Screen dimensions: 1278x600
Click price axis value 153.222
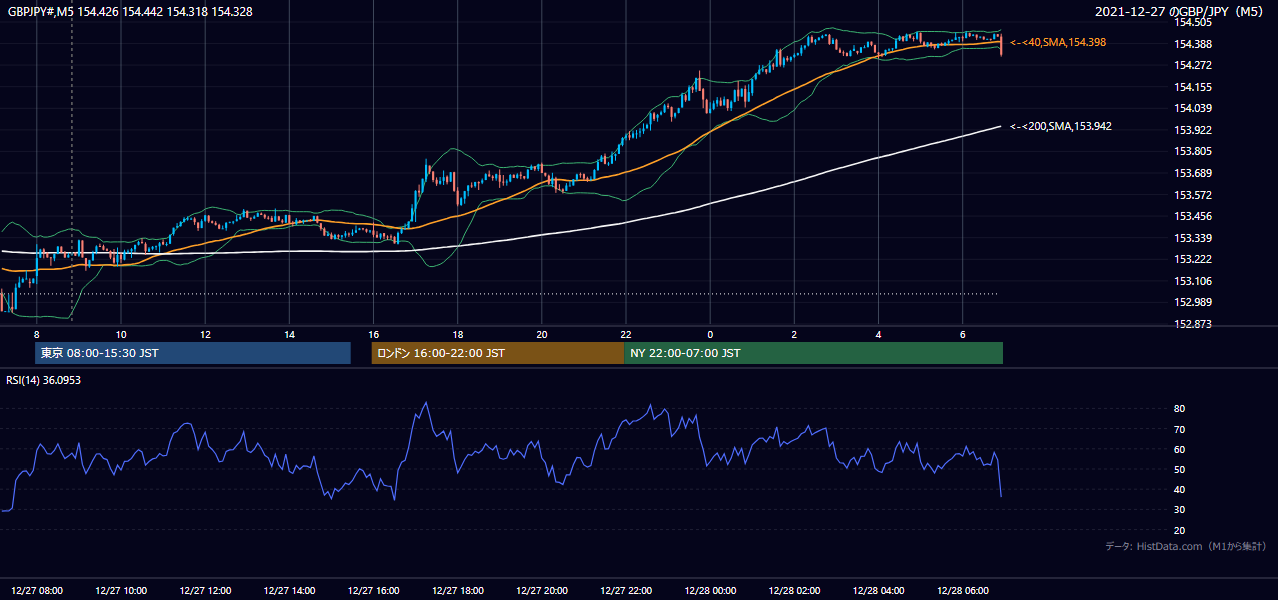pos(1192,259)
